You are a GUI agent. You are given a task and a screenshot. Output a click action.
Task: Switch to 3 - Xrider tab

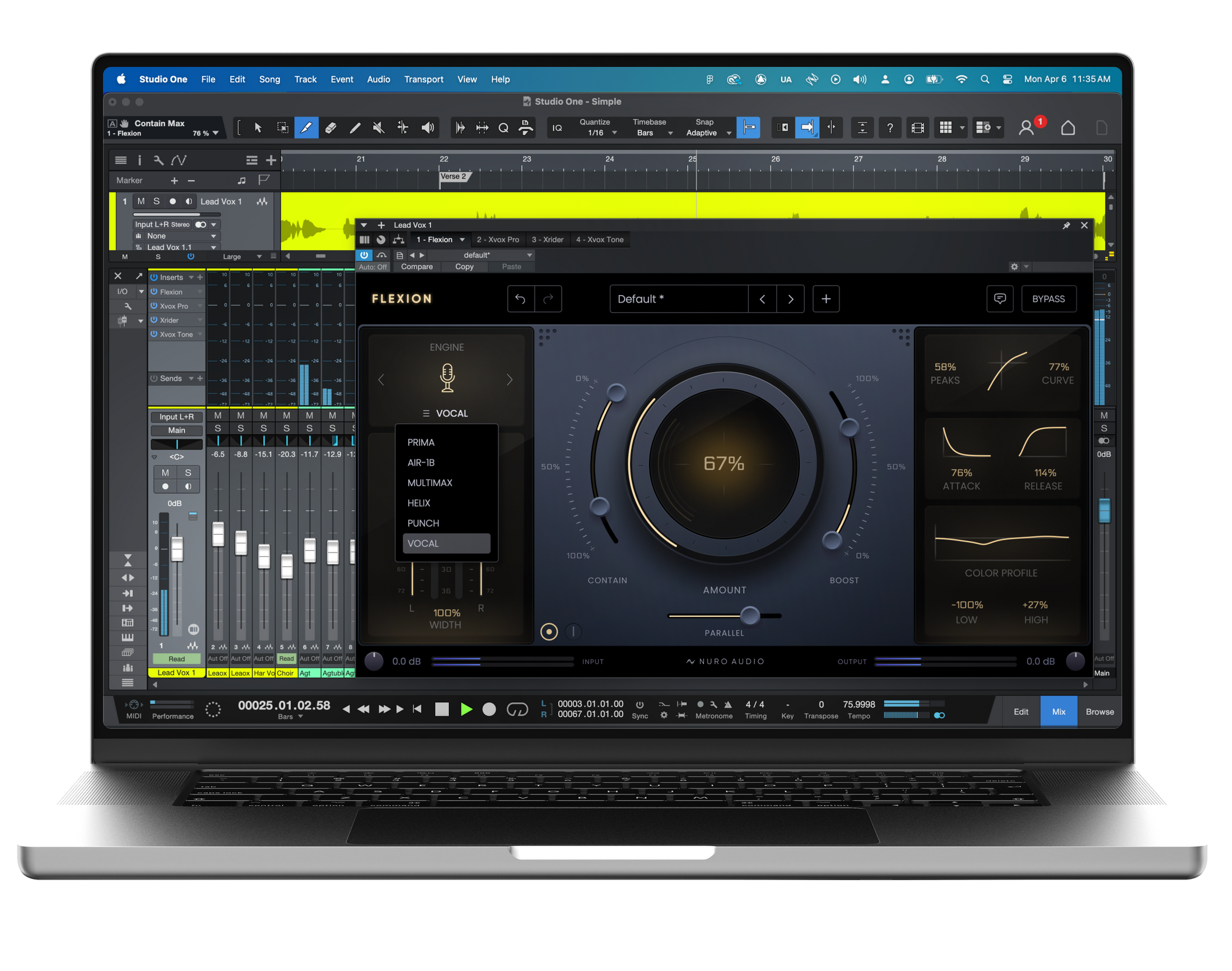(548, 240)
